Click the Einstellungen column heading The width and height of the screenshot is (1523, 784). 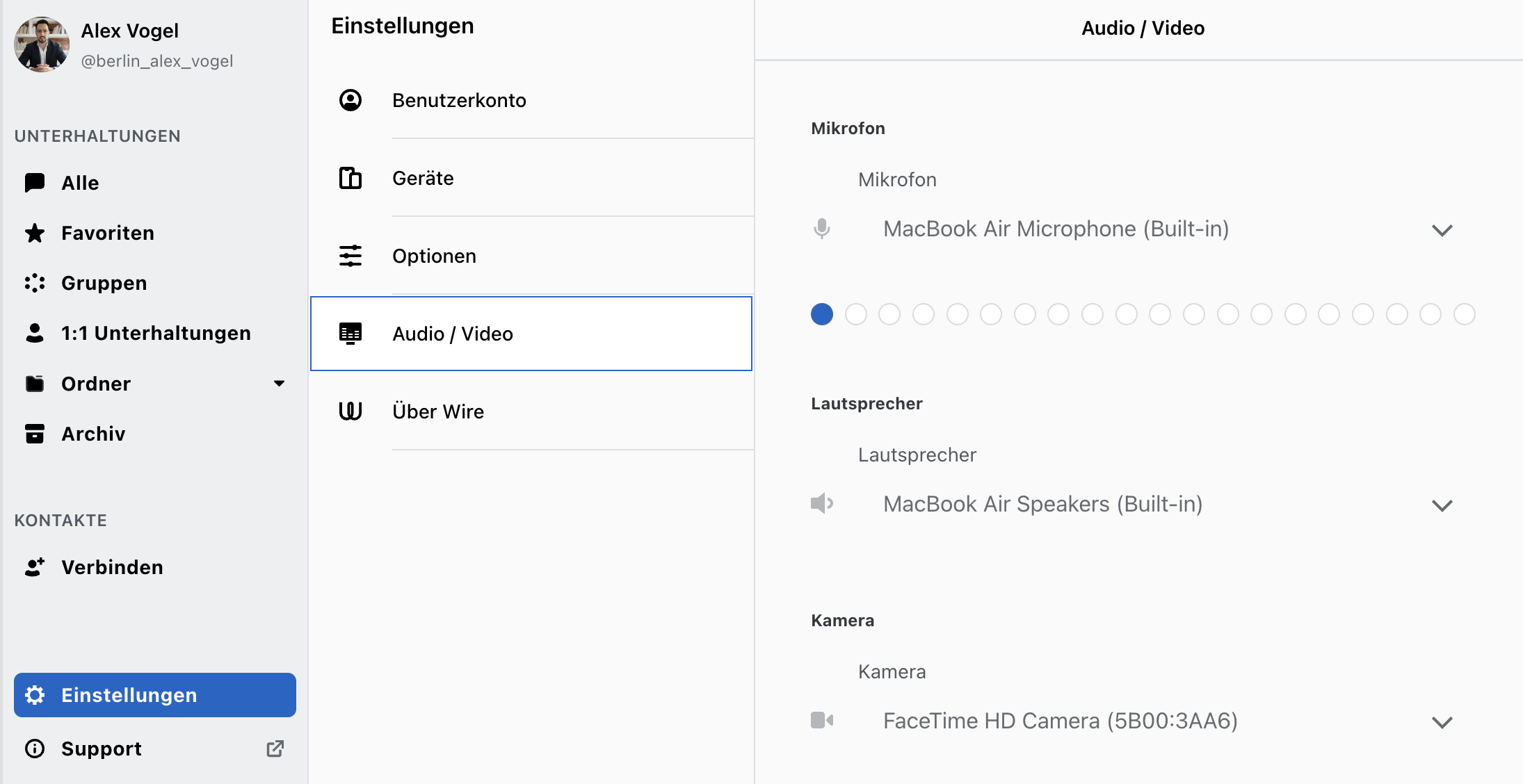tap(403, 26)
